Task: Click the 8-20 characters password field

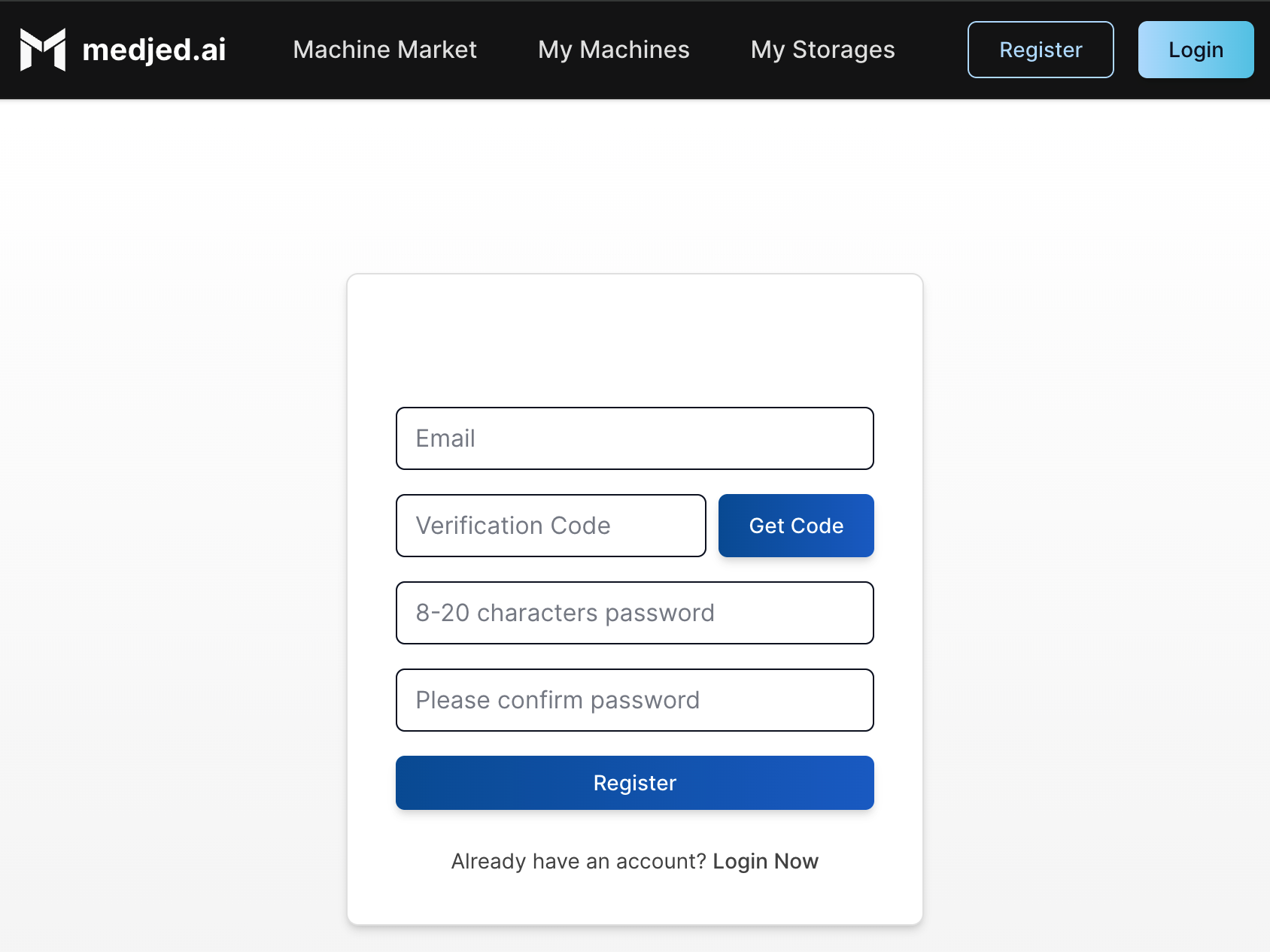Action: pos(634,613)
